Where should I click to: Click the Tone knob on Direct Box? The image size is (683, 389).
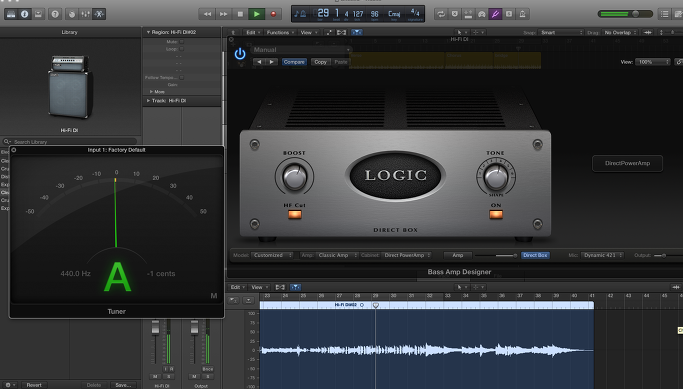(x=496, y=177)
